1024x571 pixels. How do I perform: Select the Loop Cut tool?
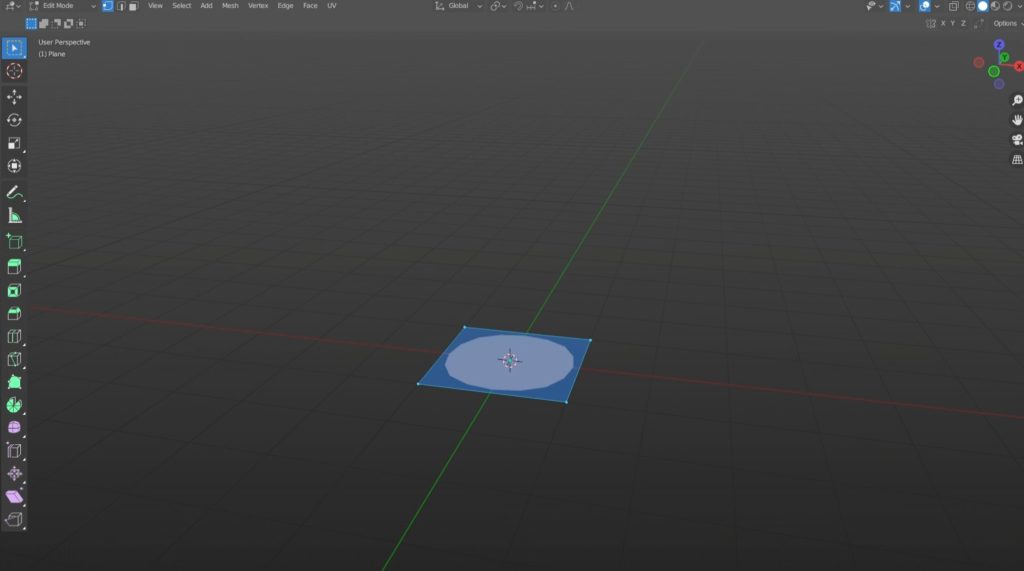14,337
